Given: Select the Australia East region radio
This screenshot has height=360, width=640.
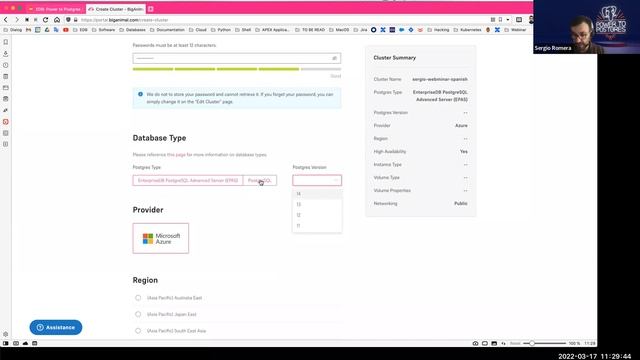Looking at the screenshot, I should click(x=138, y=298).
